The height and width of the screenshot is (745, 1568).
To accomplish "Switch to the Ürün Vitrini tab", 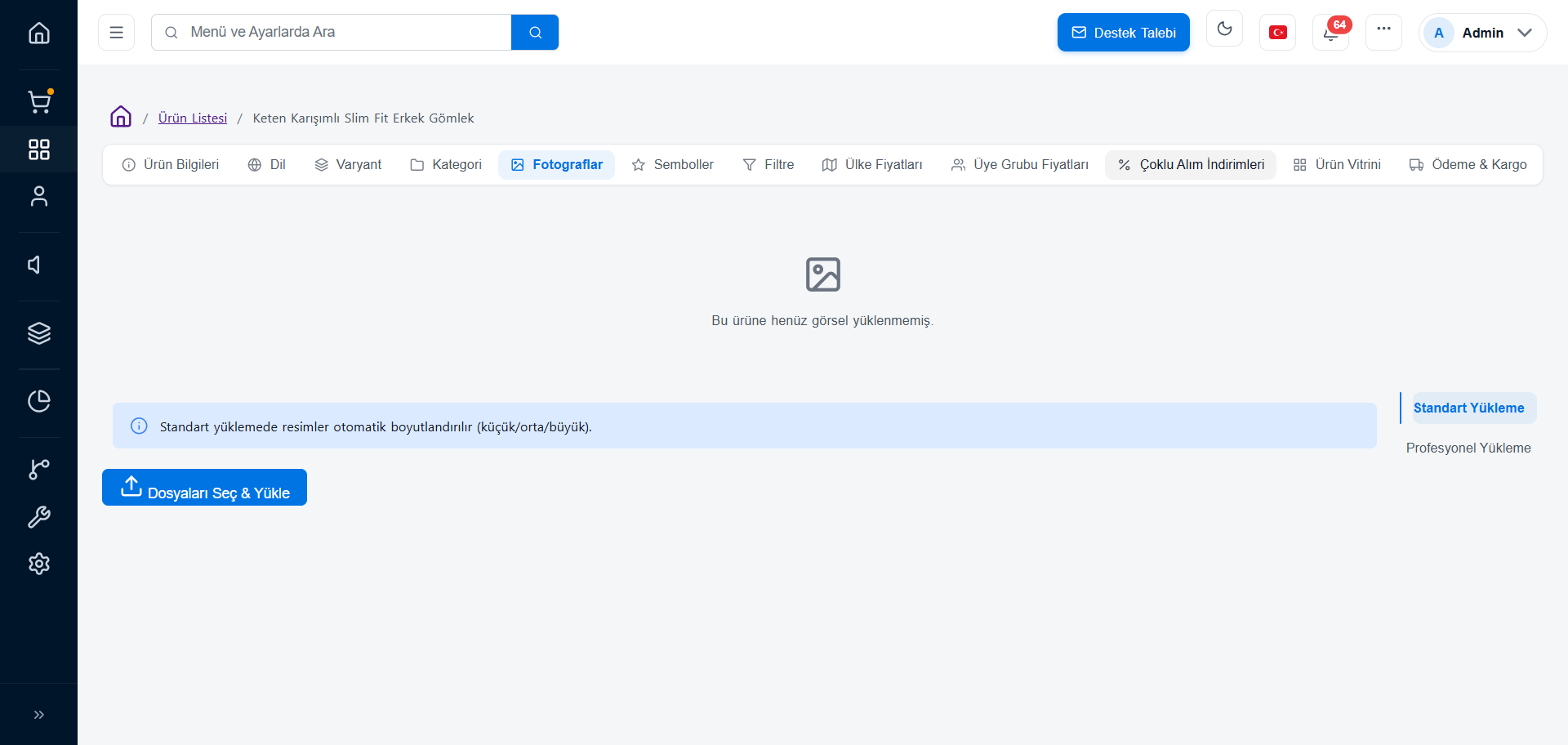I will 1337,165.
